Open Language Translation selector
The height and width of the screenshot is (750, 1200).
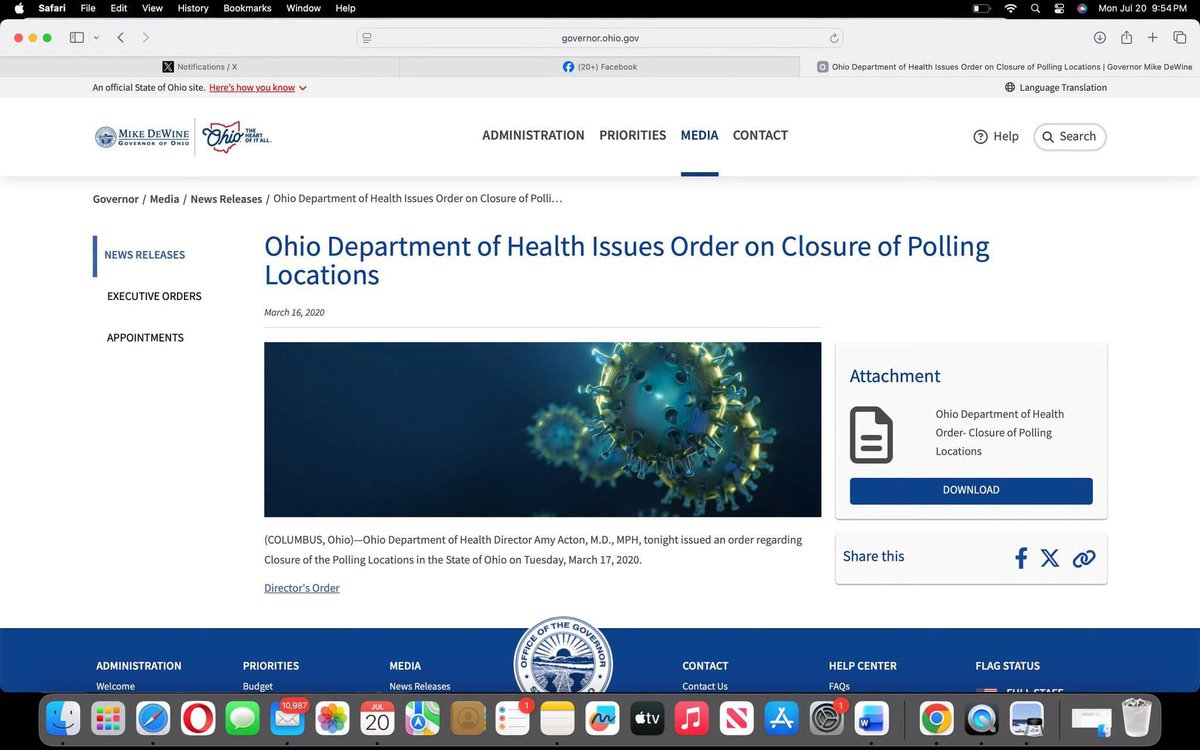[x=1056, y=88]
